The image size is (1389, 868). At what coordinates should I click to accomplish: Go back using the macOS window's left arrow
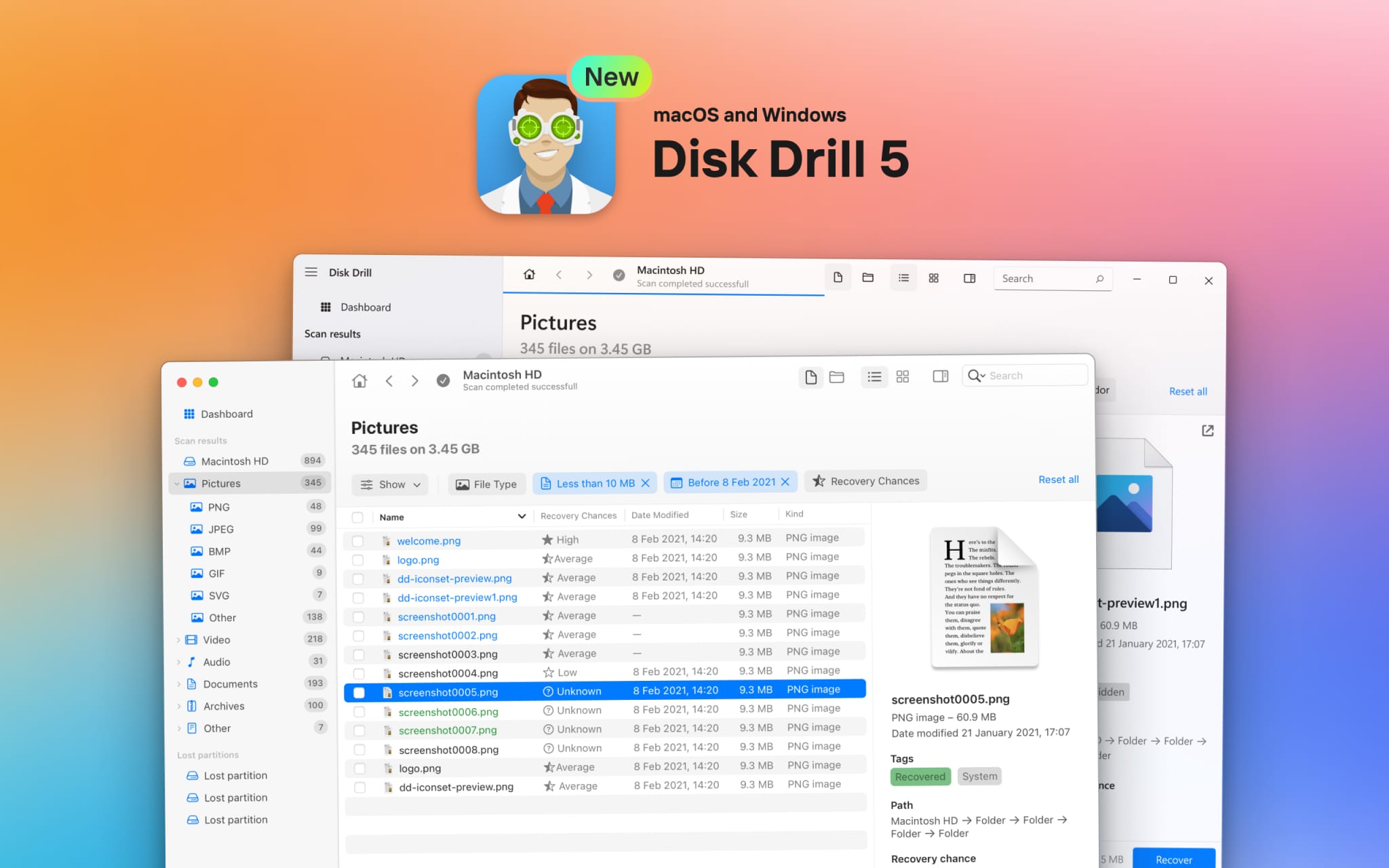pos(389,380)
